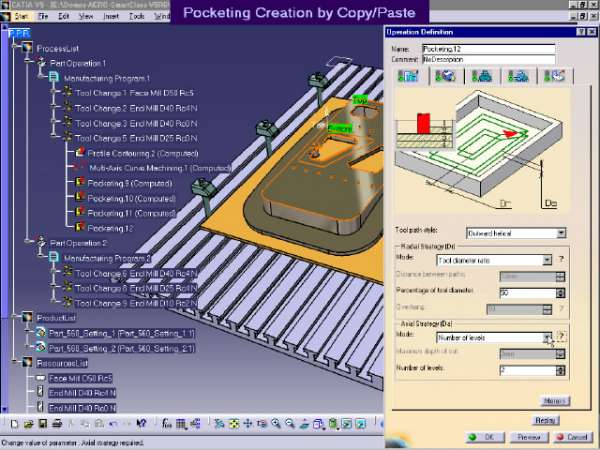Click the Undo icon
The height and width of the screenshot is (450, 600).
[113, 424]
